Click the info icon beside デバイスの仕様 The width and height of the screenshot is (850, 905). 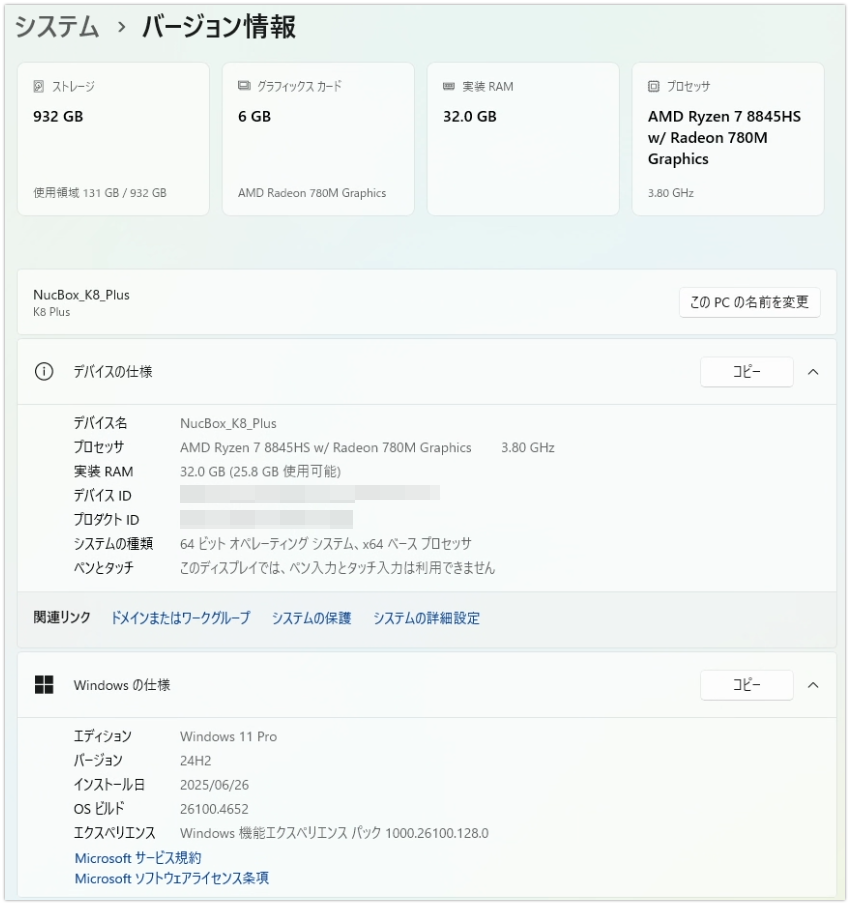pyautogui.click(x=44, y=372)
